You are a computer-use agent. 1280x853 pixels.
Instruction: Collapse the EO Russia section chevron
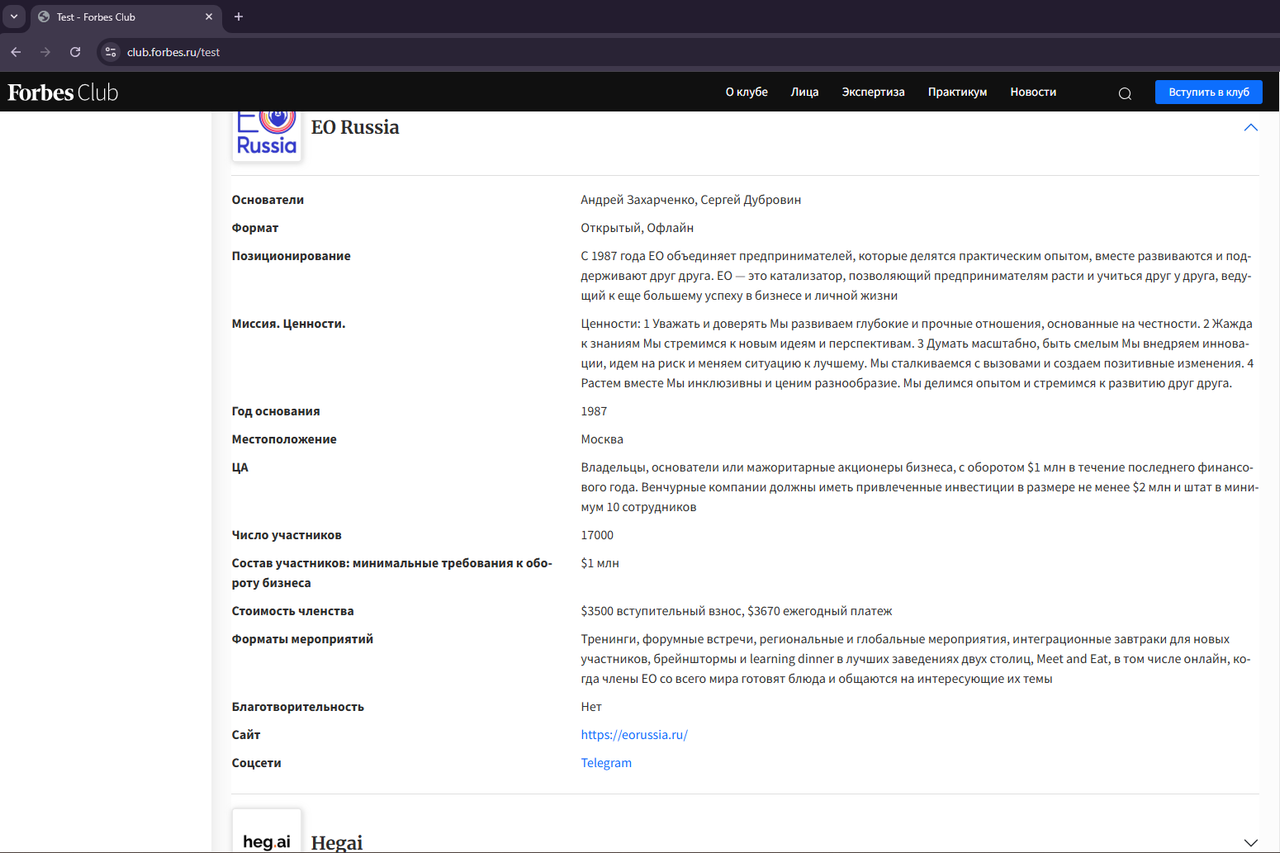1250,128
